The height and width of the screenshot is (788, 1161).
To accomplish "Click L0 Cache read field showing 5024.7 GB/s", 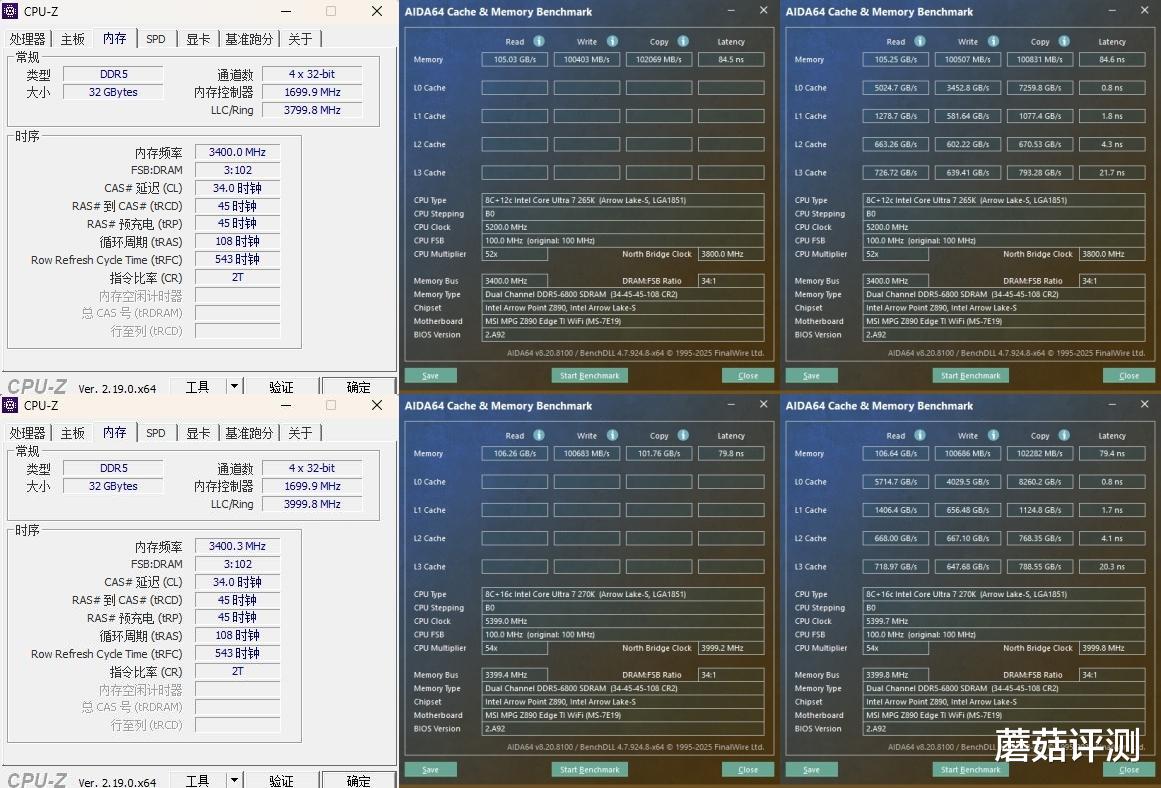I will click(895, 87).
